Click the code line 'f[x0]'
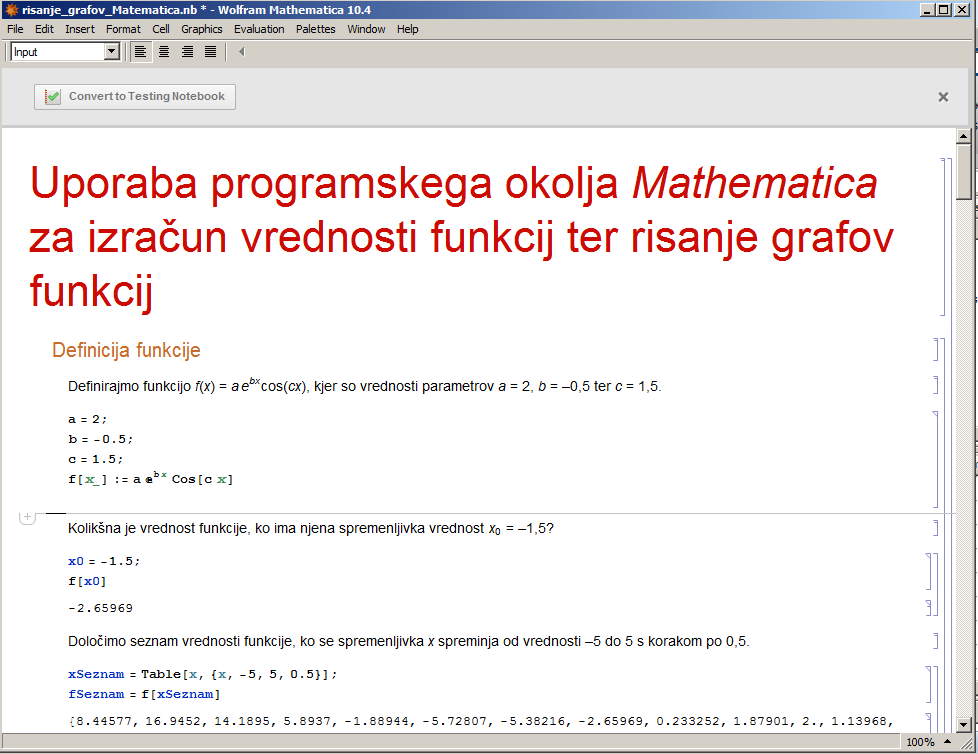Image resolution: width=978 pixels, height=754 pixels. [x=87, y=581]
